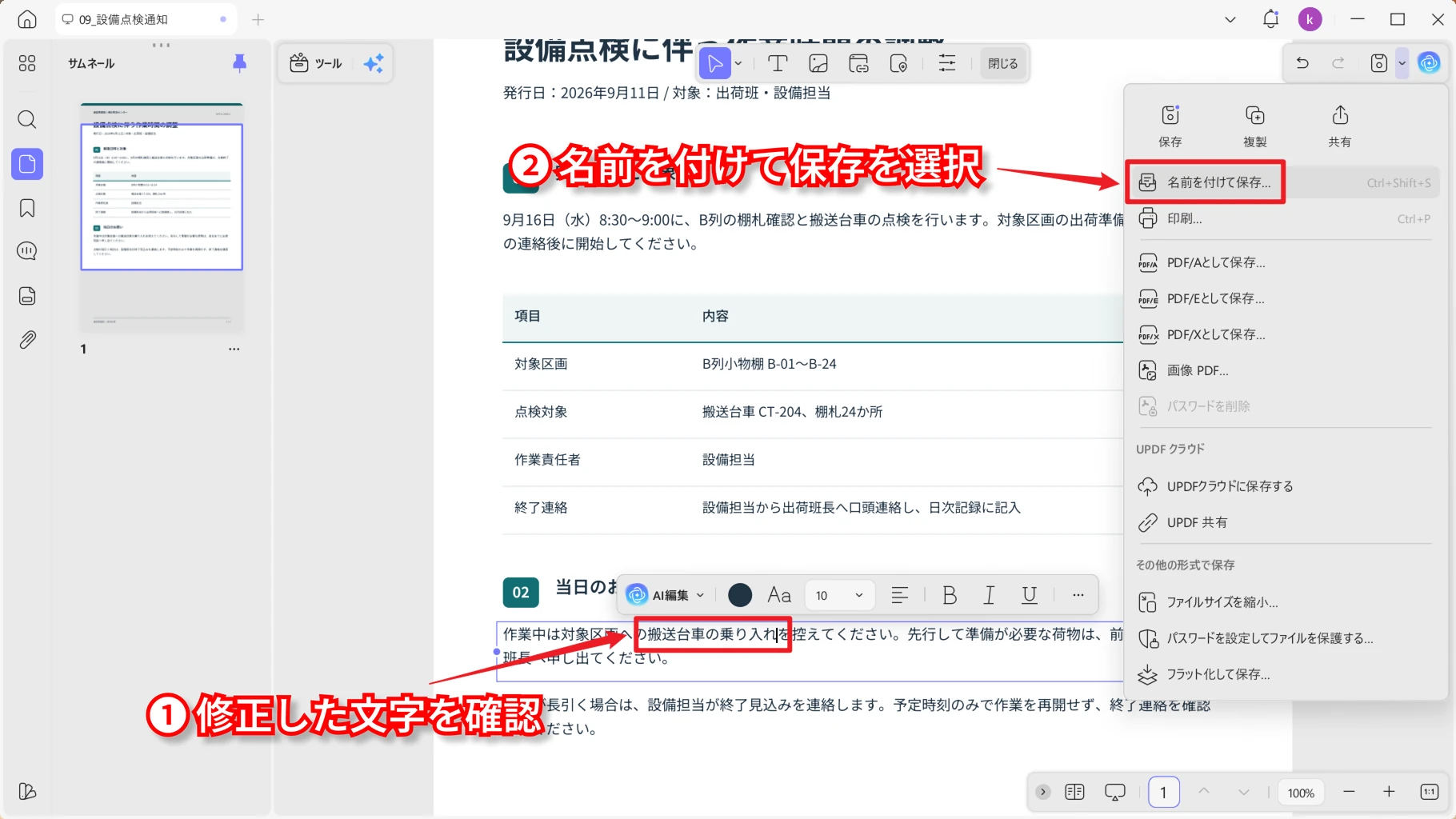Open the attachments paperclip panel

(27, 340)
